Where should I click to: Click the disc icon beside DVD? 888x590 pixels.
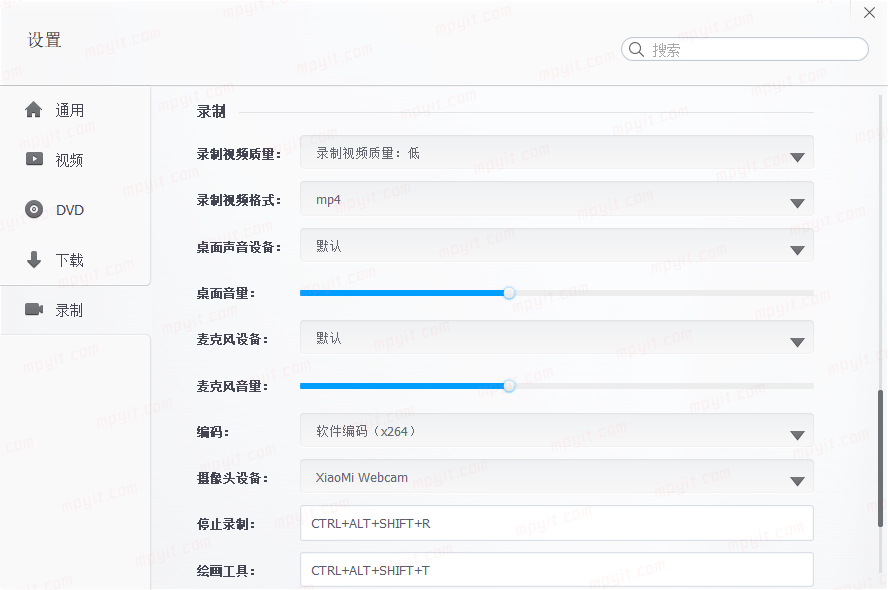[34, 210]
